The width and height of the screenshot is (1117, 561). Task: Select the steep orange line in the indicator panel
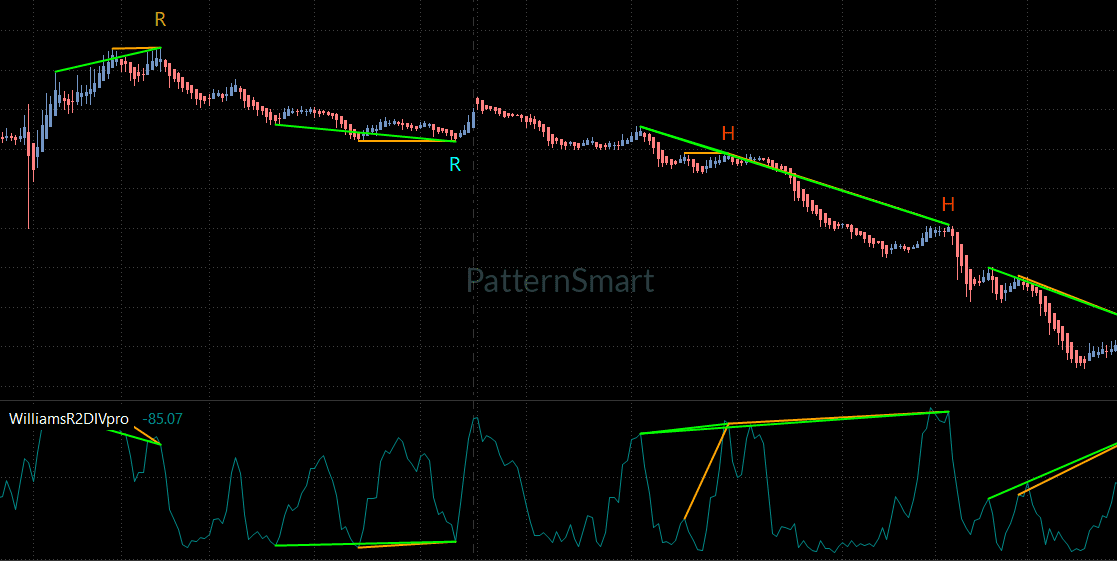pyautogui.click(x=705, y=472)
